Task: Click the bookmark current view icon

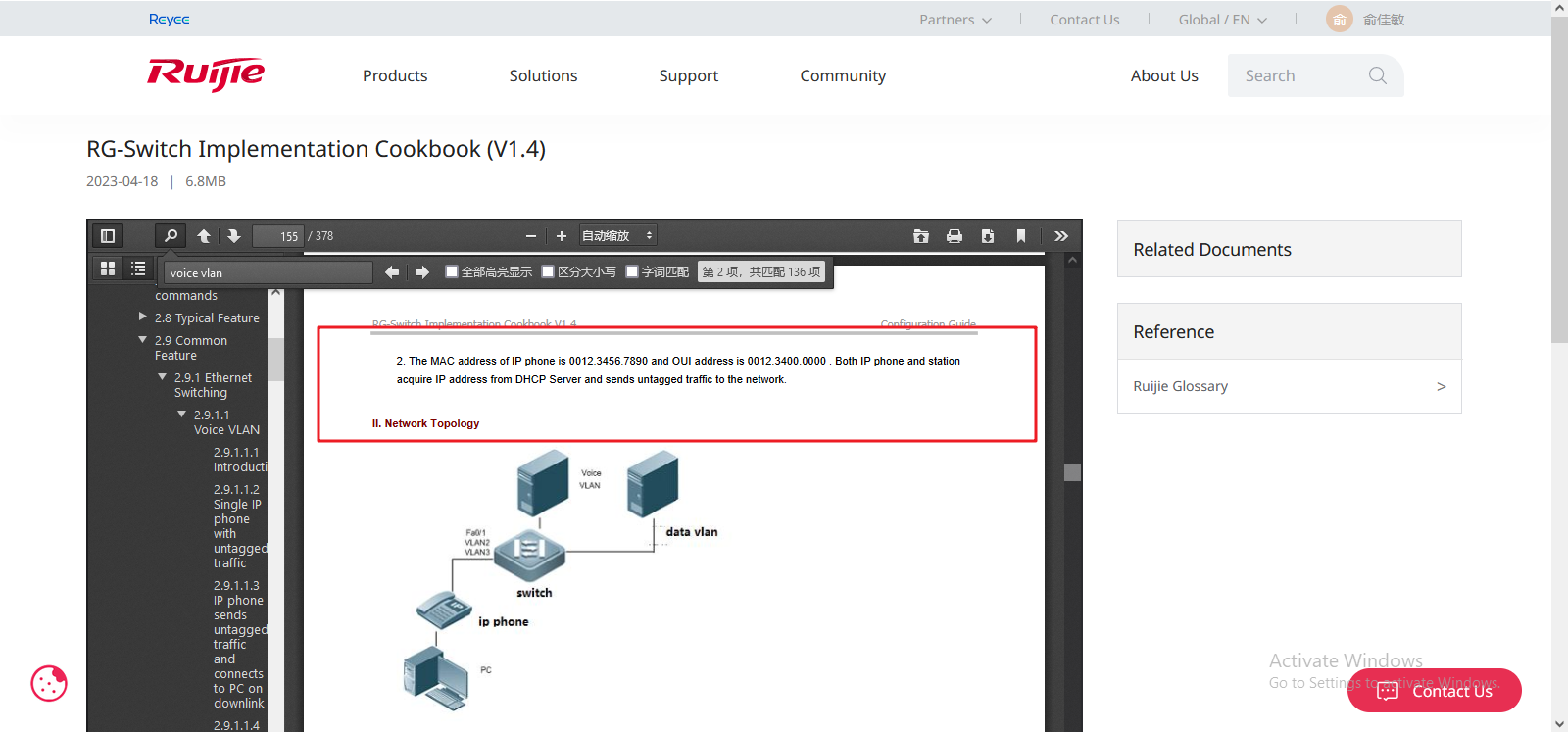Action: tap(1021, 236)
